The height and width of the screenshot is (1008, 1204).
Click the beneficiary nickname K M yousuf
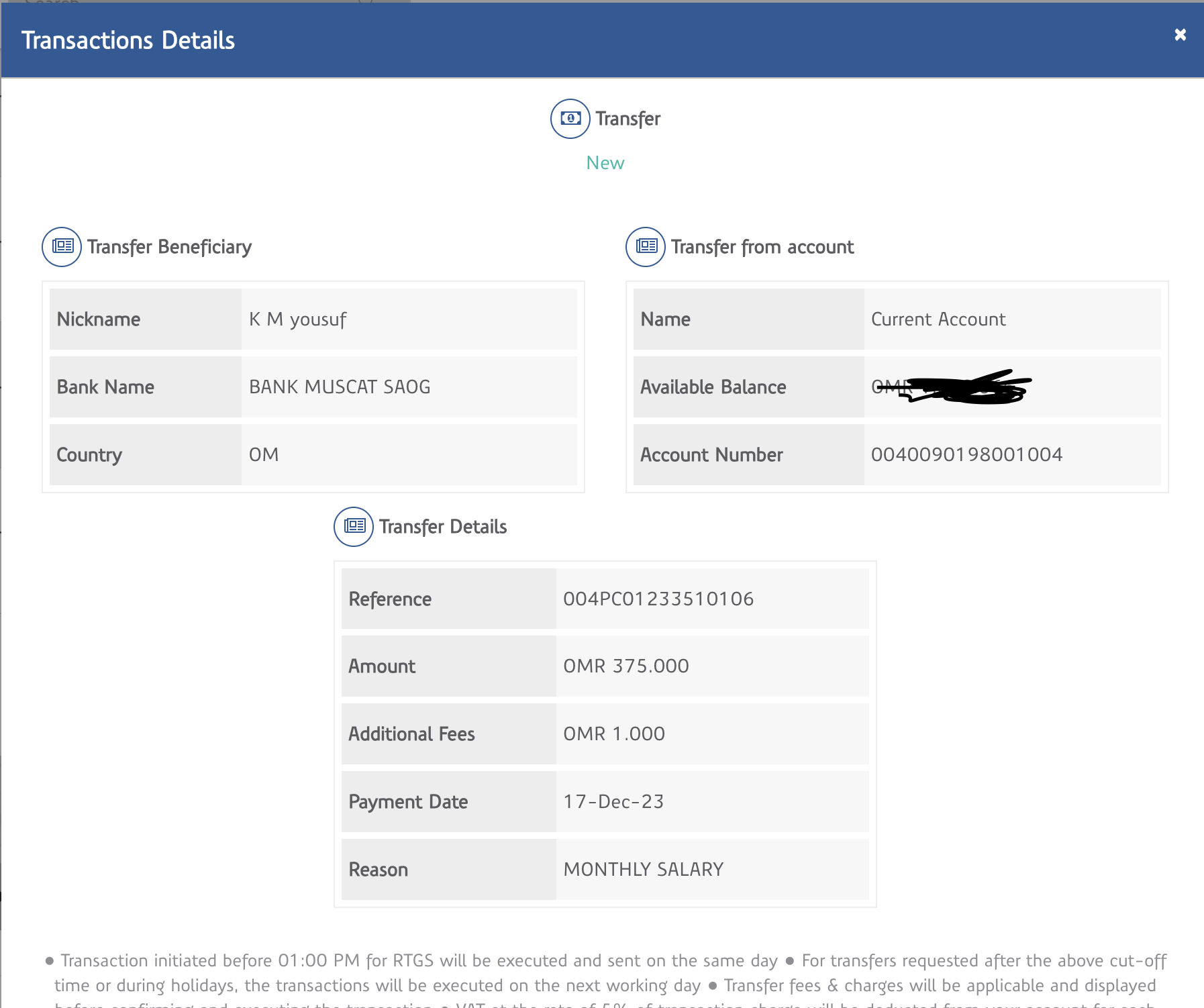click(297, 319)
